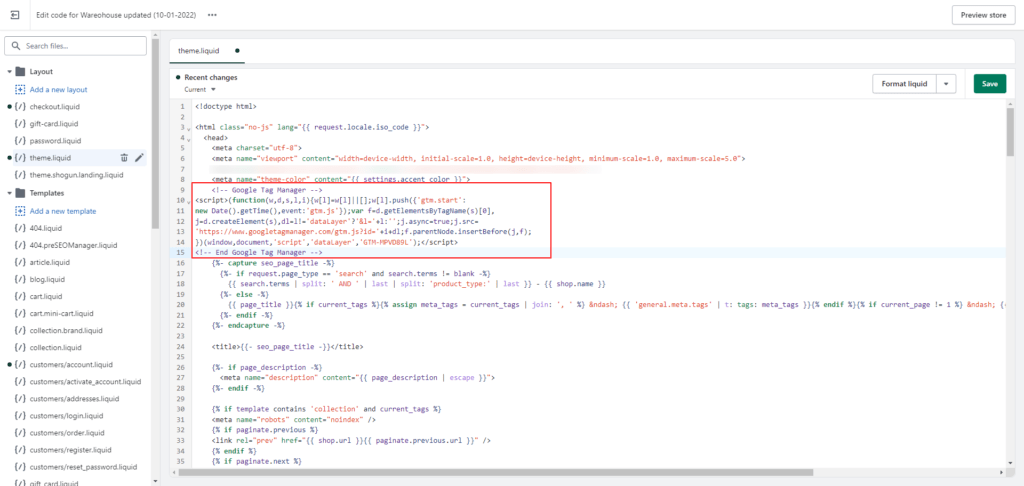Open 404.liquid template

(x=46, y=228)
